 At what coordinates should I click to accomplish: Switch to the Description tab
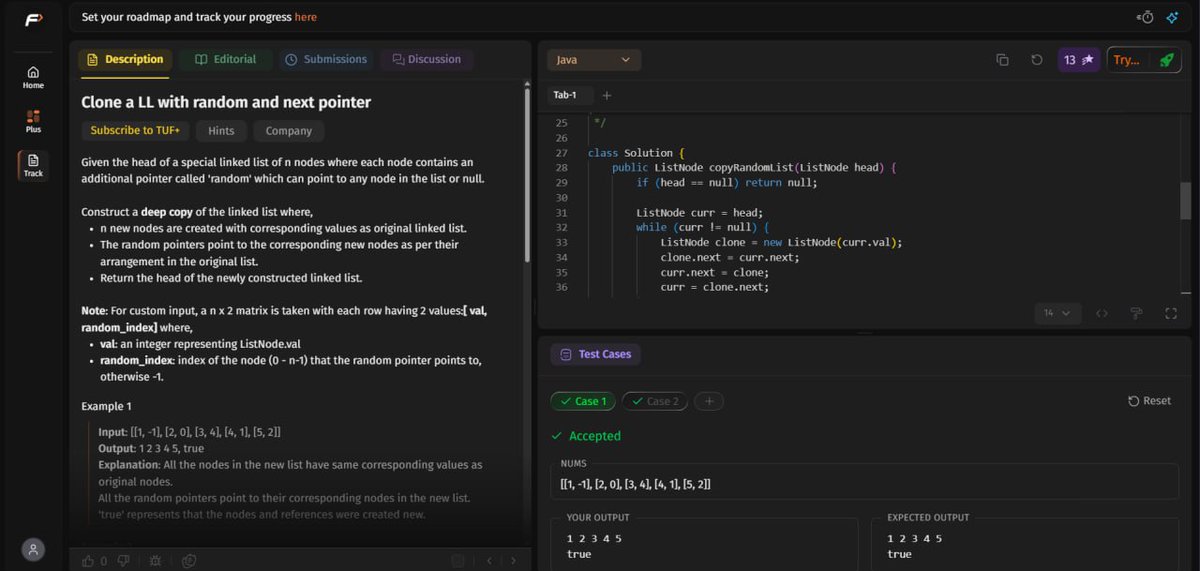pyautogui.click(x=125, y=60)
